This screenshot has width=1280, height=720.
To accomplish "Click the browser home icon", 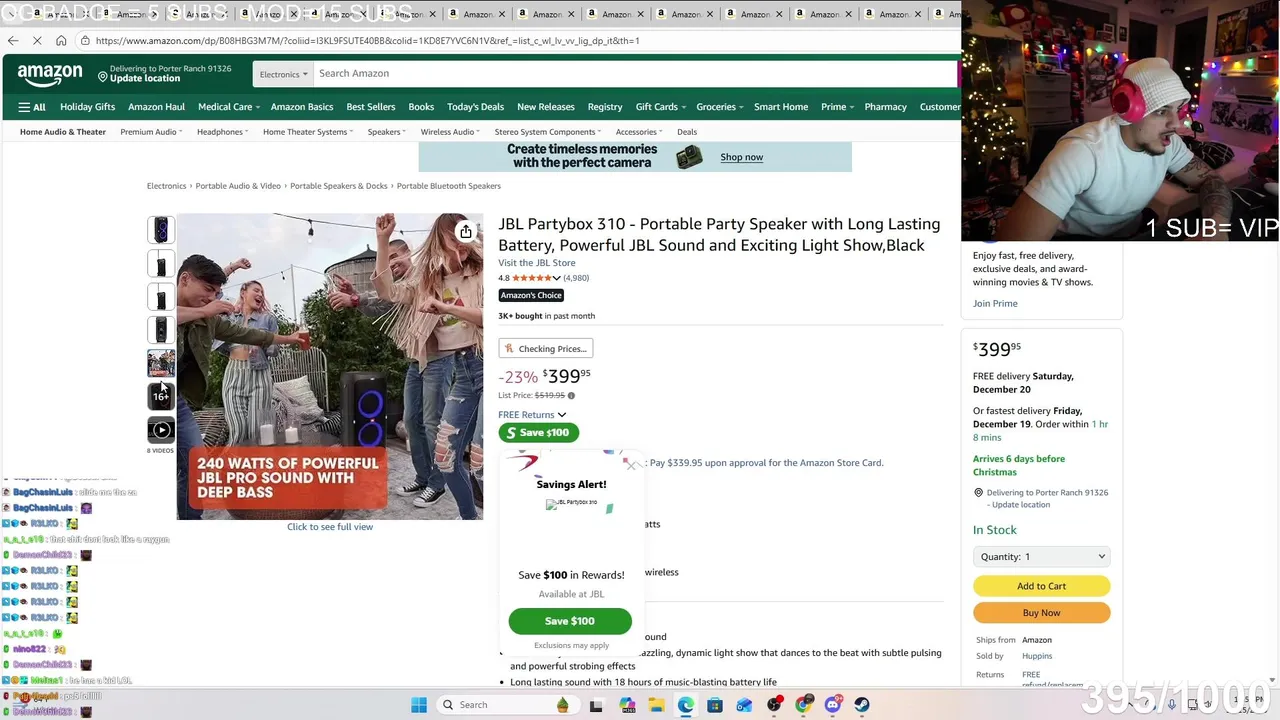I will point(61,41).
